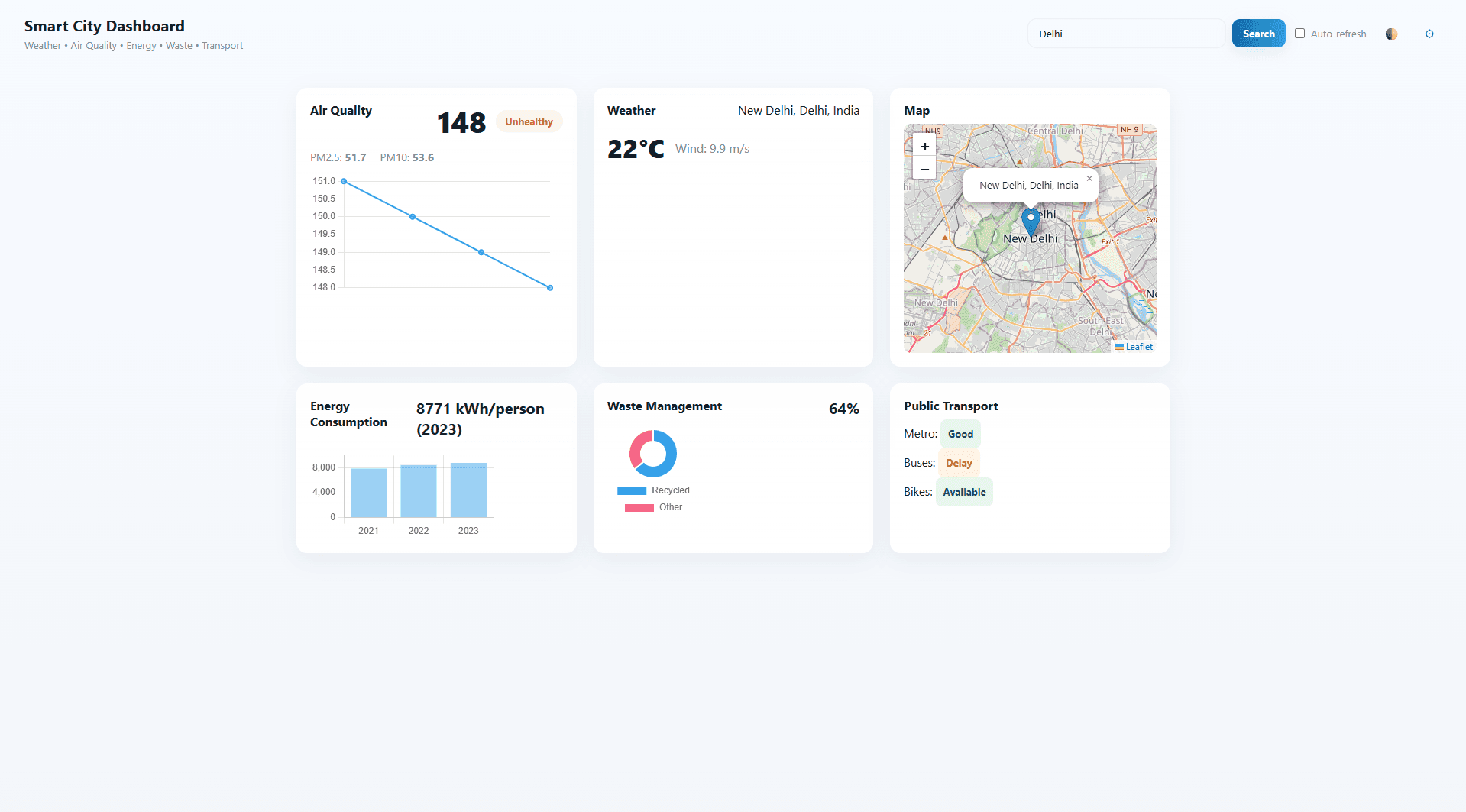Click the map location pin marker
The height and width of the screenshot is (812, 1466).
pyautogui.click(x=1031, y=222)
